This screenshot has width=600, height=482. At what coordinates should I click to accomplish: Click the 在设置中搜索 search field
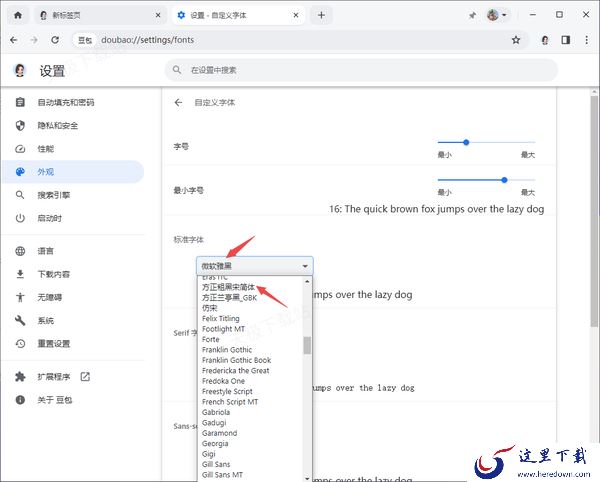pyautogui.click(x=360, y=70)
